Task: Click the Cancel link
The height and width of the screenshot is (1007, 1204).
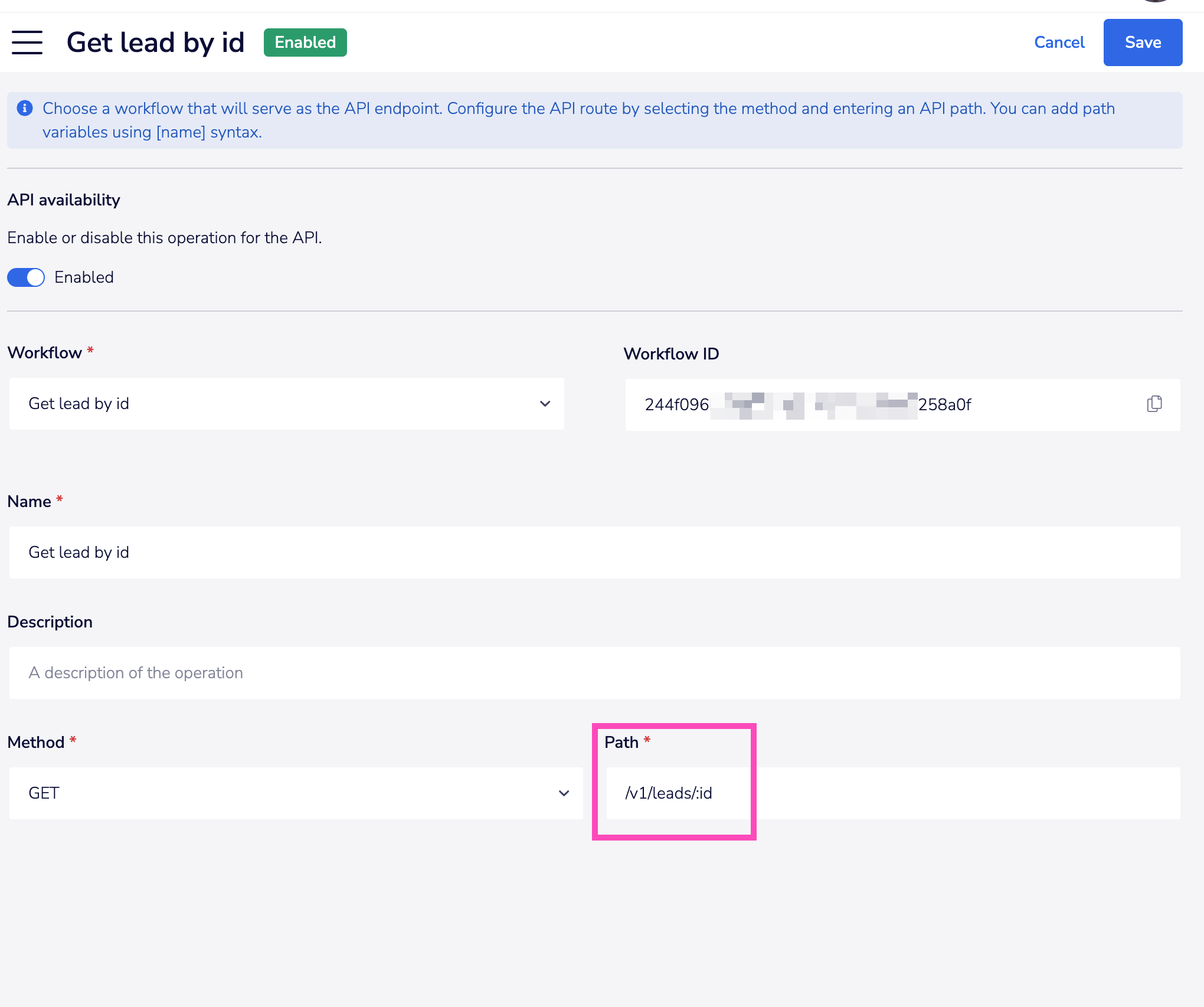Action: [x=1059, y=42]
